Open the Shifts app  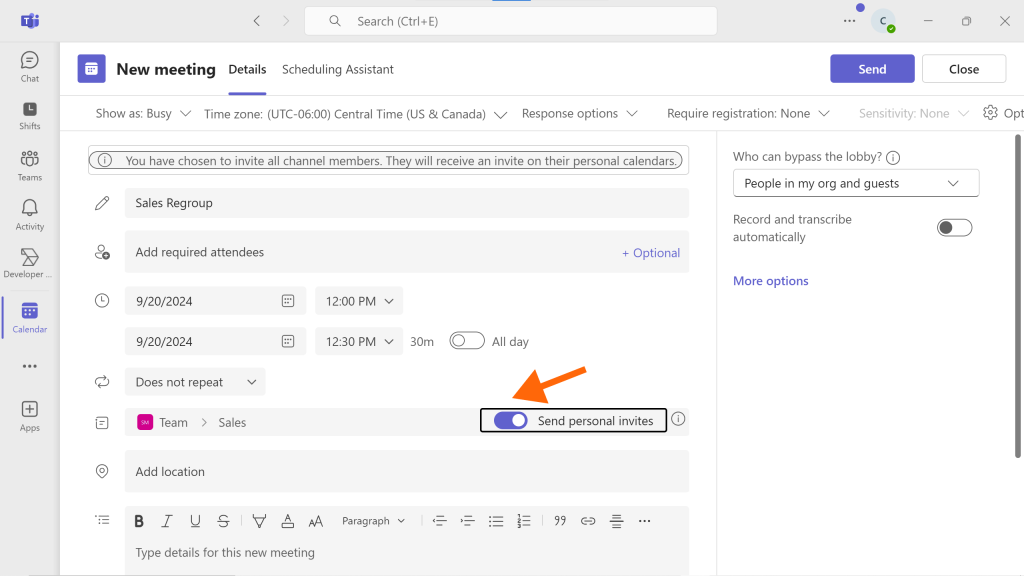29,116
